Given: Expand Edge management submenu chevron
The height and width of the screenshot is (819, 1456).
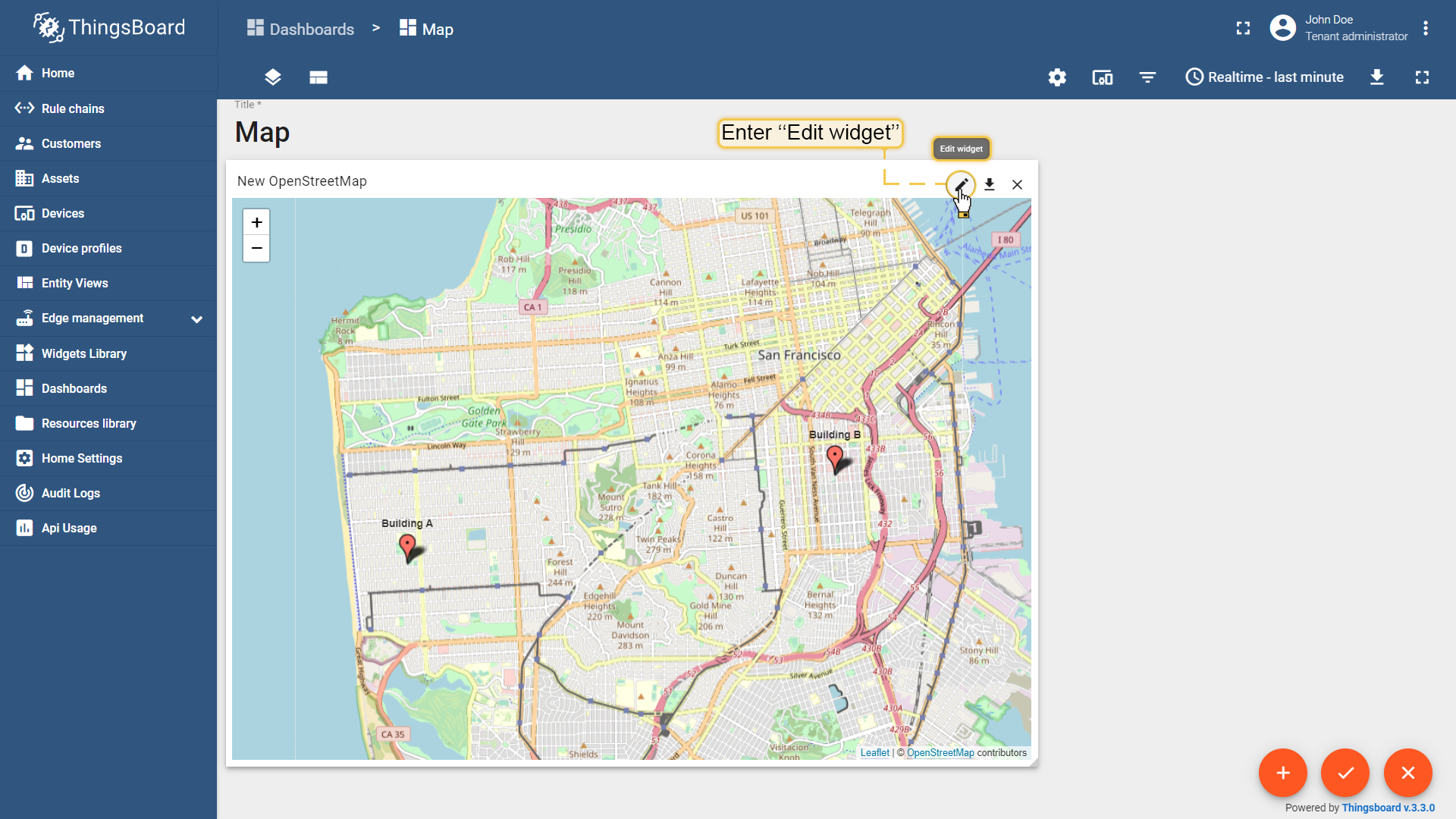Looking at the screenshot, I should tap(197, 319).
